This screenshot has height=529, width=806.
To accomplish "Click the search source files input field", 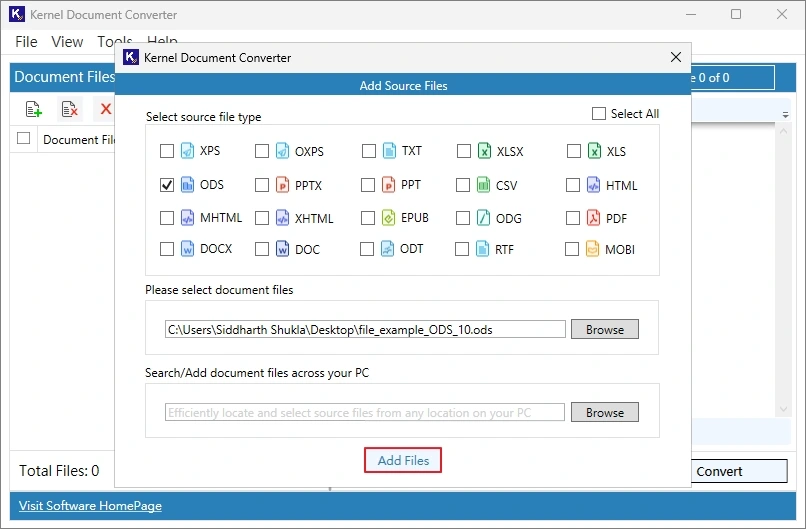I will (364, 412).
